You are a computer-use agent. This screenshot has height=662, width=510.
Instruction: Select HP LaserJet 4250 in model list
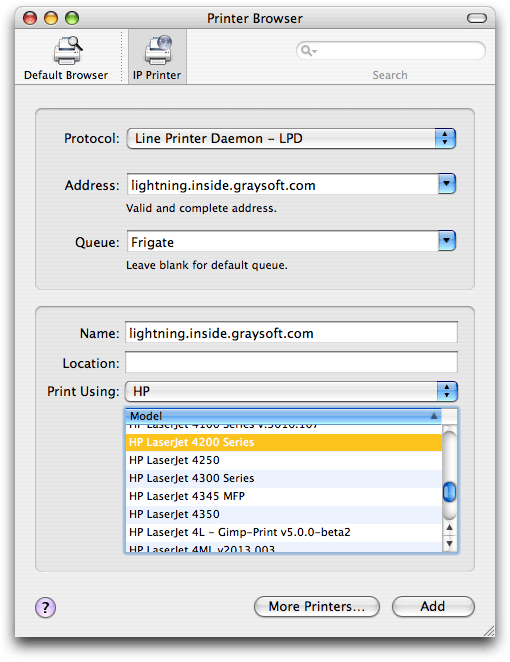coord(284,460)
